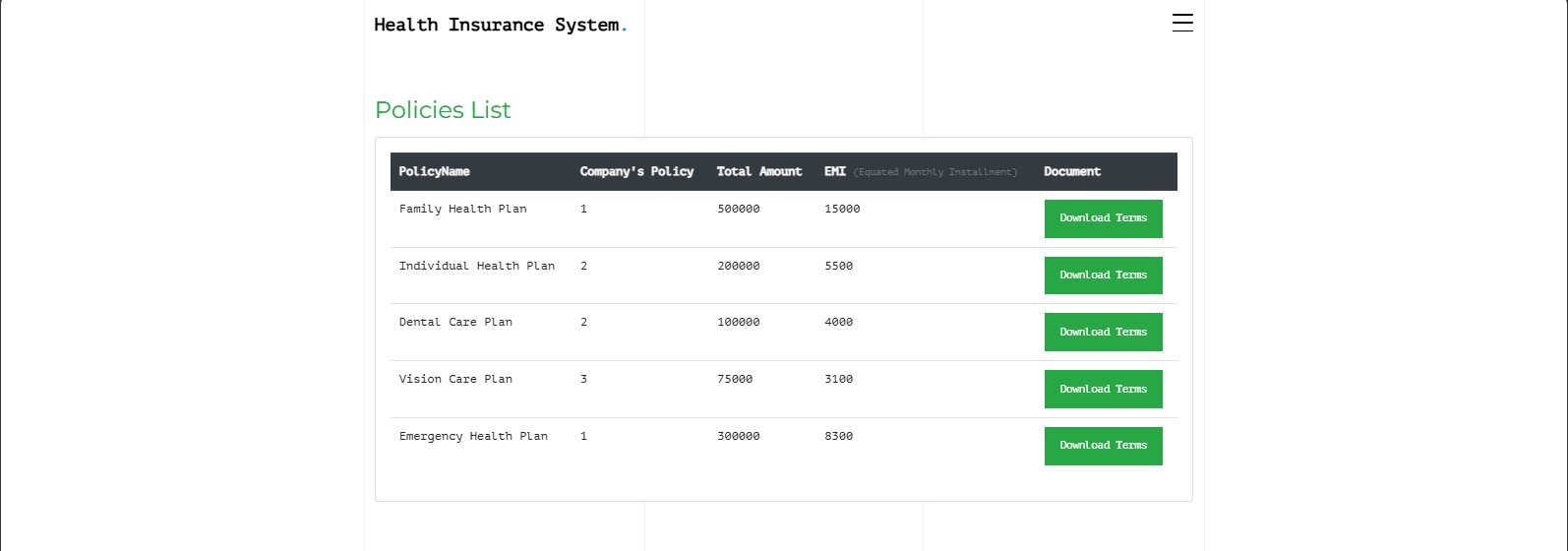Click the 8300 EMI value
The image size is (1568, 551).
[x=839, y=436]
